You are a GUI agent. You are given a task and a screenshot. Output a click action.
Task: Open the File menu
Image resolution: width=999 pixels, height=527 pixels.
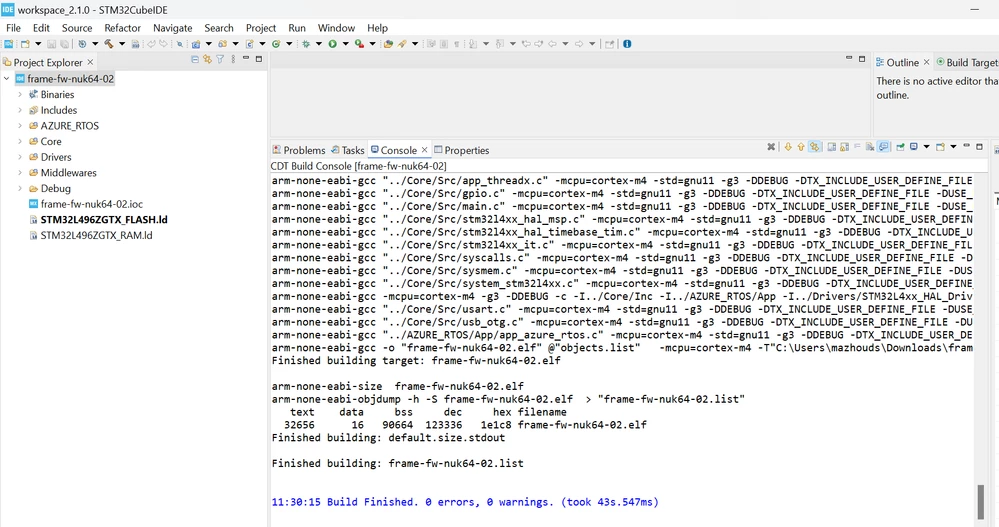tap(13, 28)
